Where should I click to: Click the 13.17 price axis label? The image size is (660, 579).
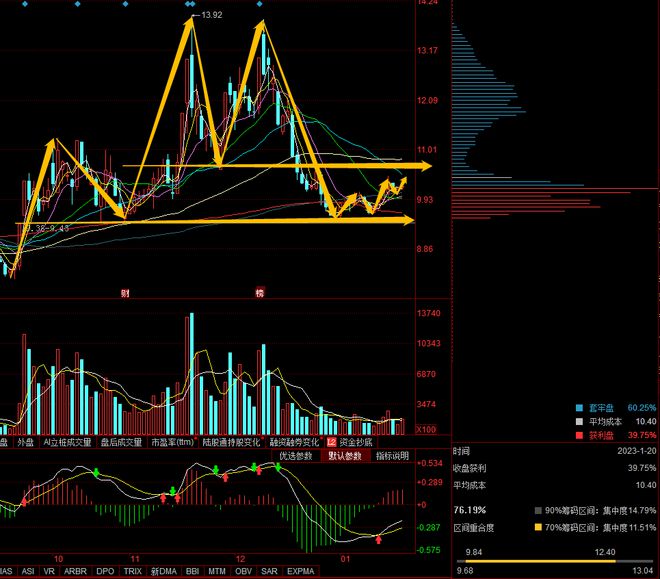tap(427, 50)
